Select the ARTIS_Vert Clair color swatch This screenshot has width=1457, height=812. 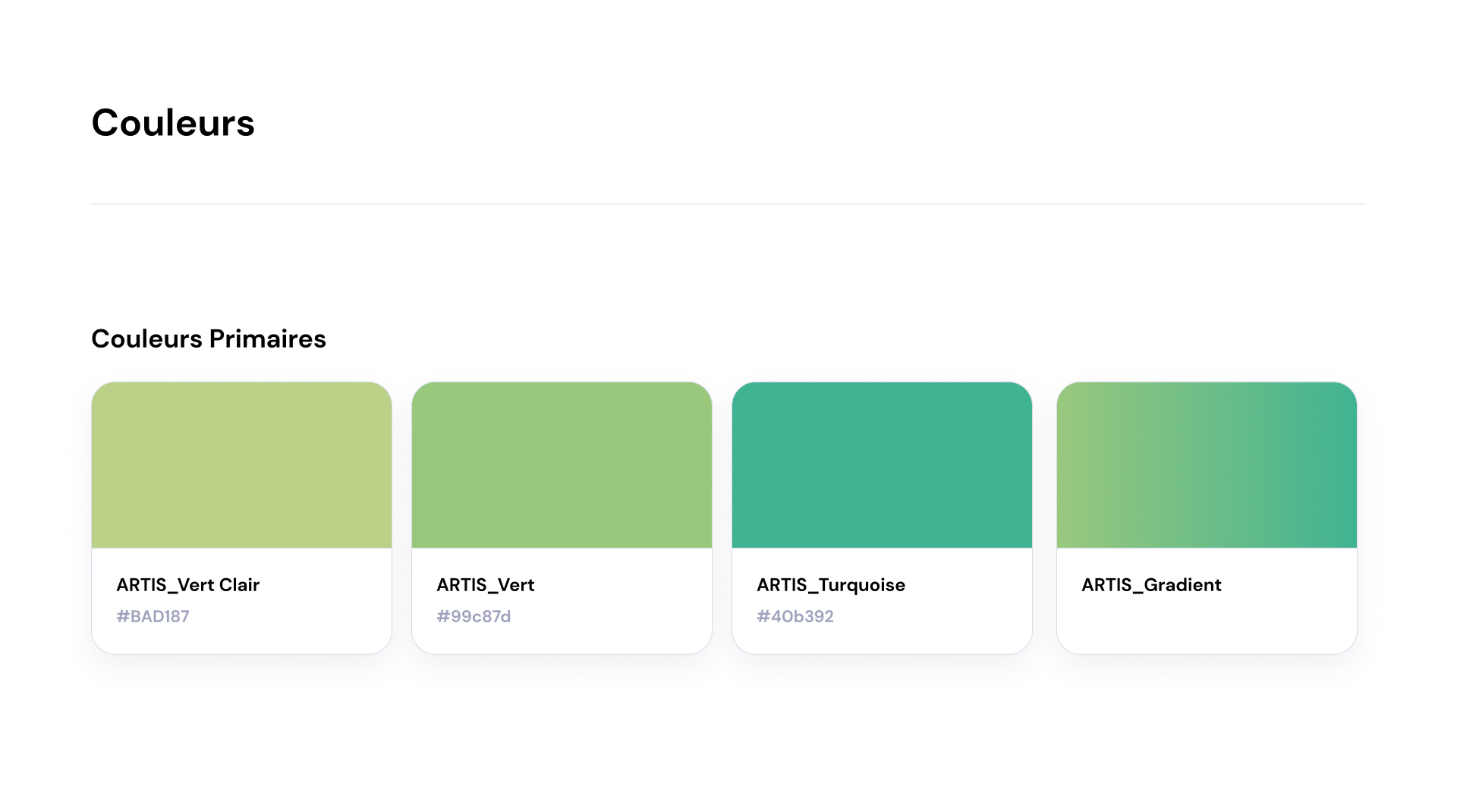pos(241,464)
